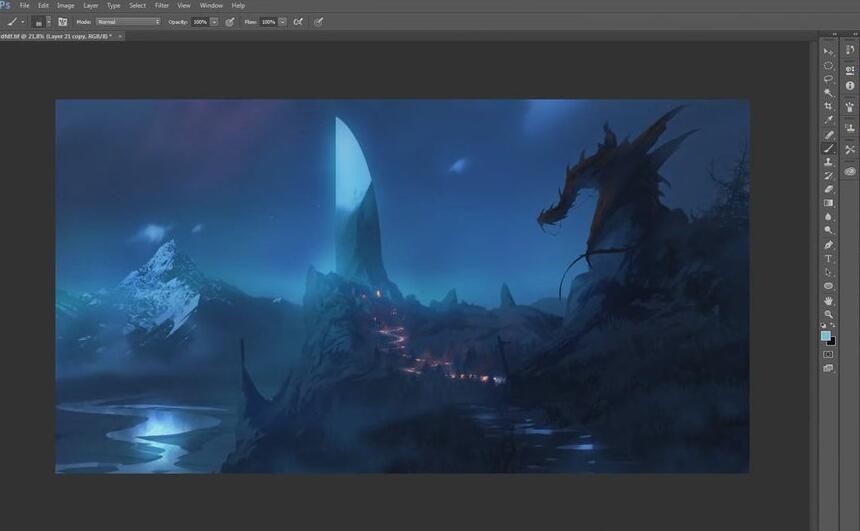
Task: Select the Eraser tool
Action: click(x=828, y=189)
